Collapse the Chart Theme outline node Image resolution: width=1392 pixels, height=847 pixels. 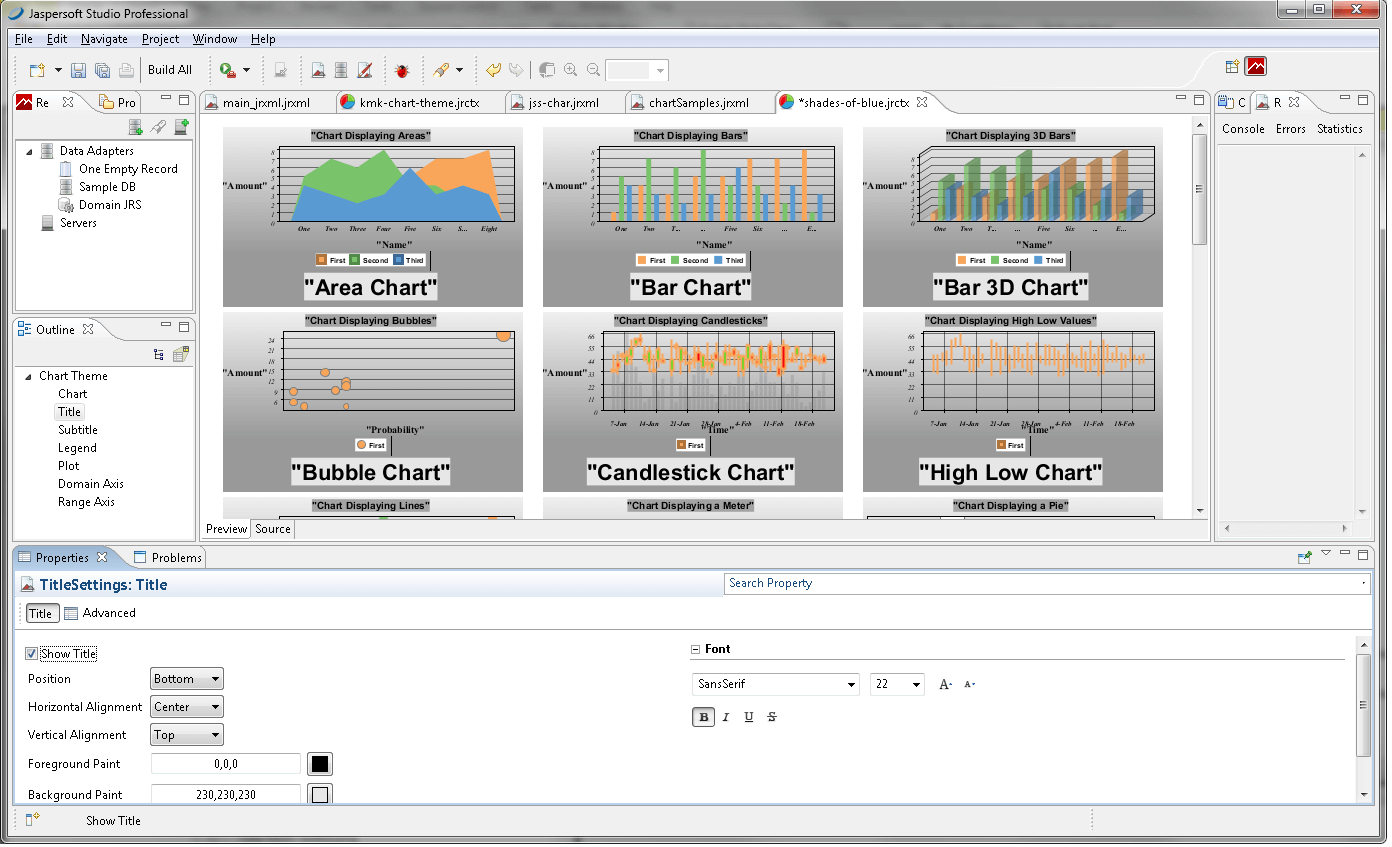tap(26, 376)
